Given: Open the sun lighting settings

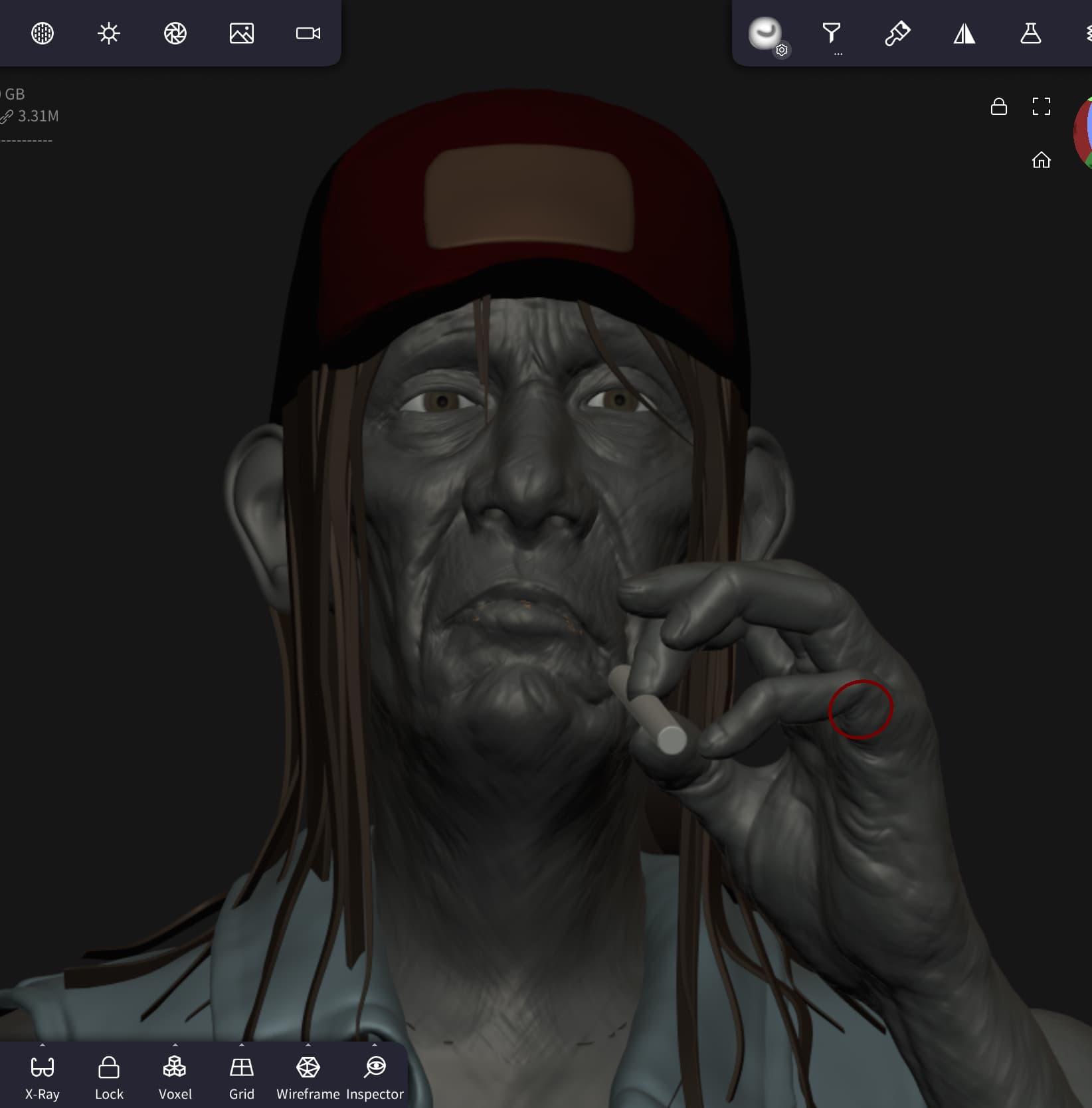Looking at the screenshot, I should coord(109,33).
